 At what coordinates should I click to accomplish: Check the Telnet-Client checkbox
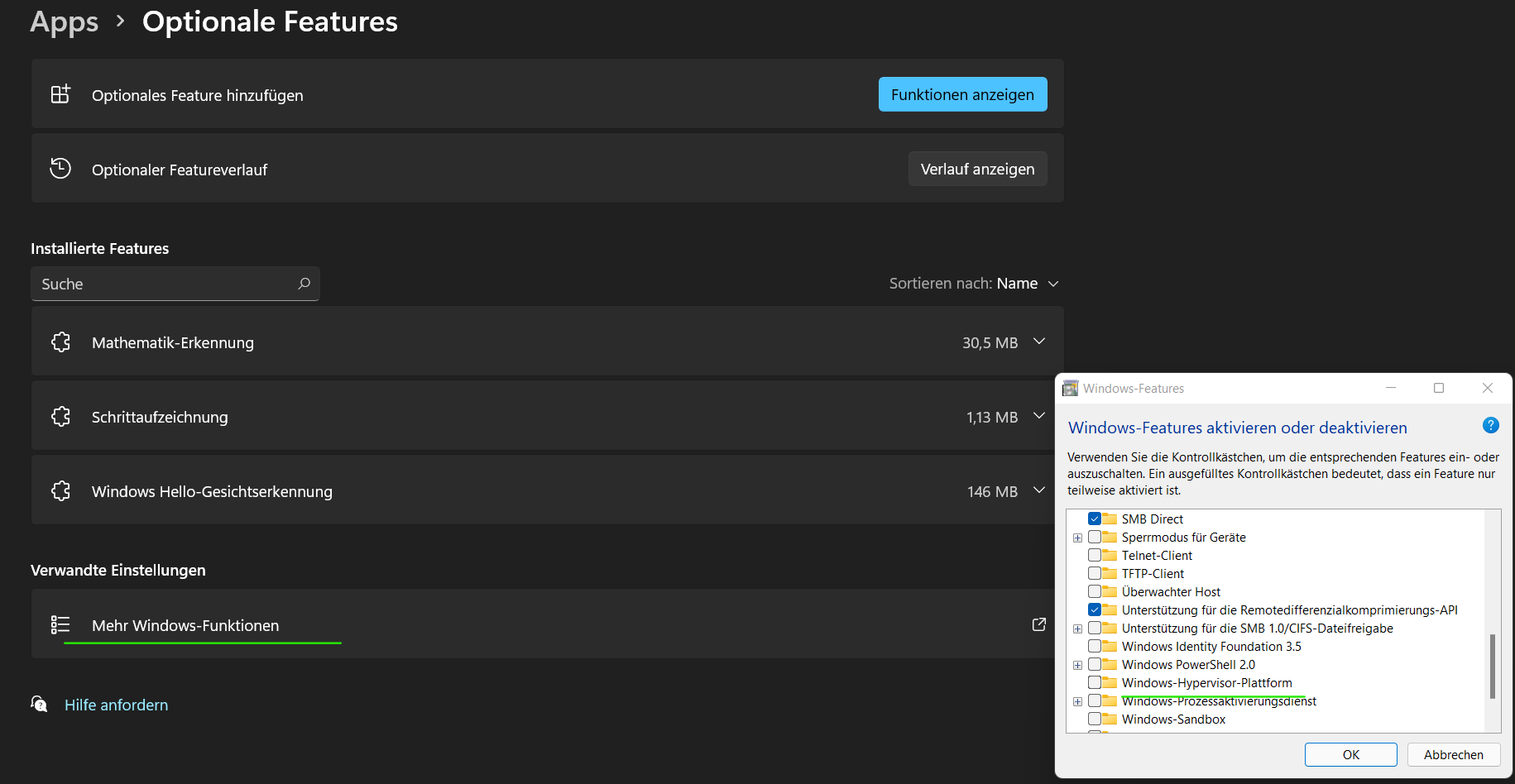pos(1095,555)
